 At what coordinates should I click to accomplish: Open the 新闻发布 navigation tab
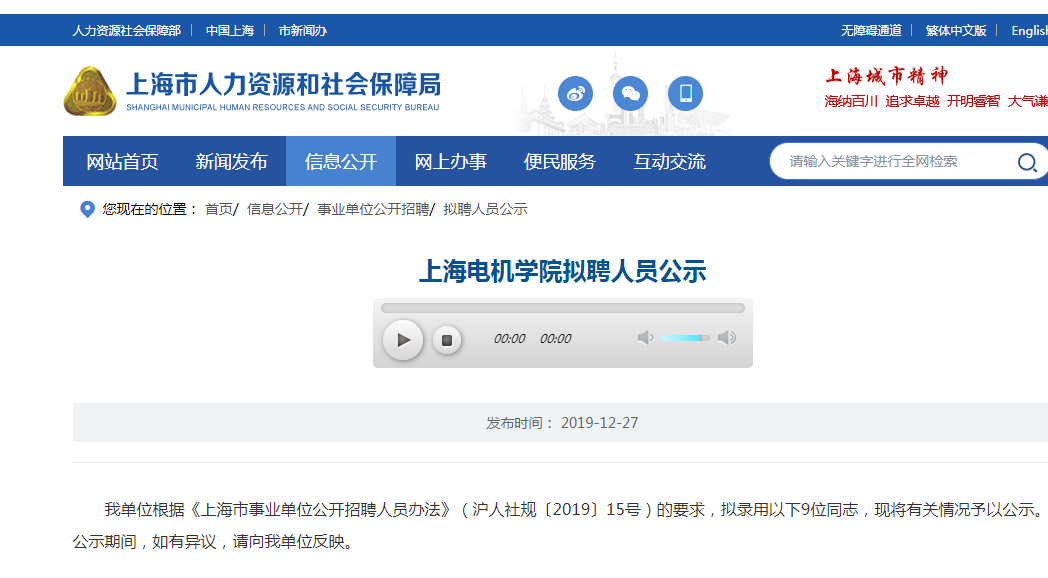pos(231,162)
